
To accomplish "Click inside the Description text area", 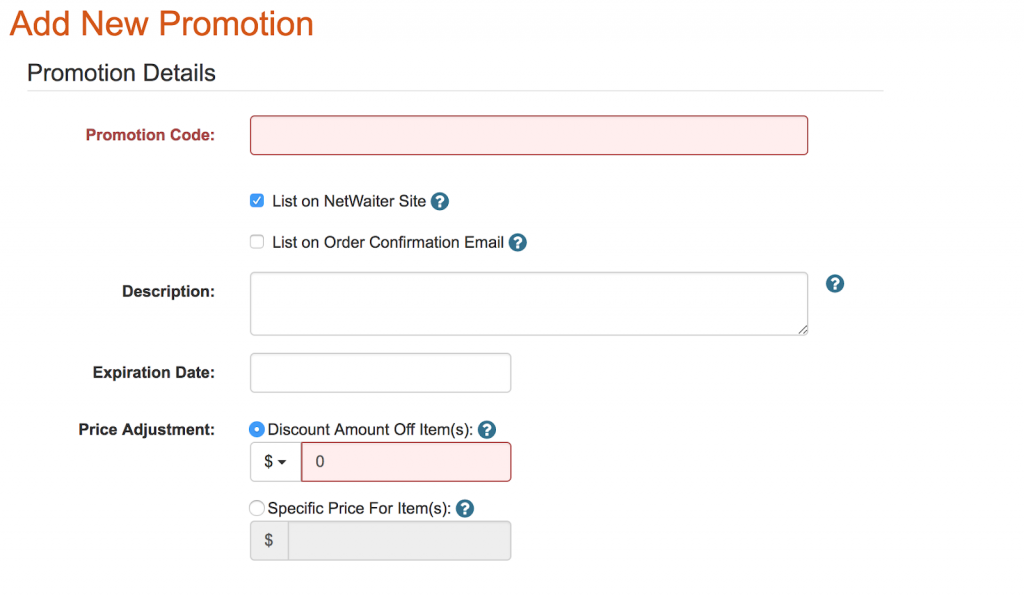I will tap(529, 304).
